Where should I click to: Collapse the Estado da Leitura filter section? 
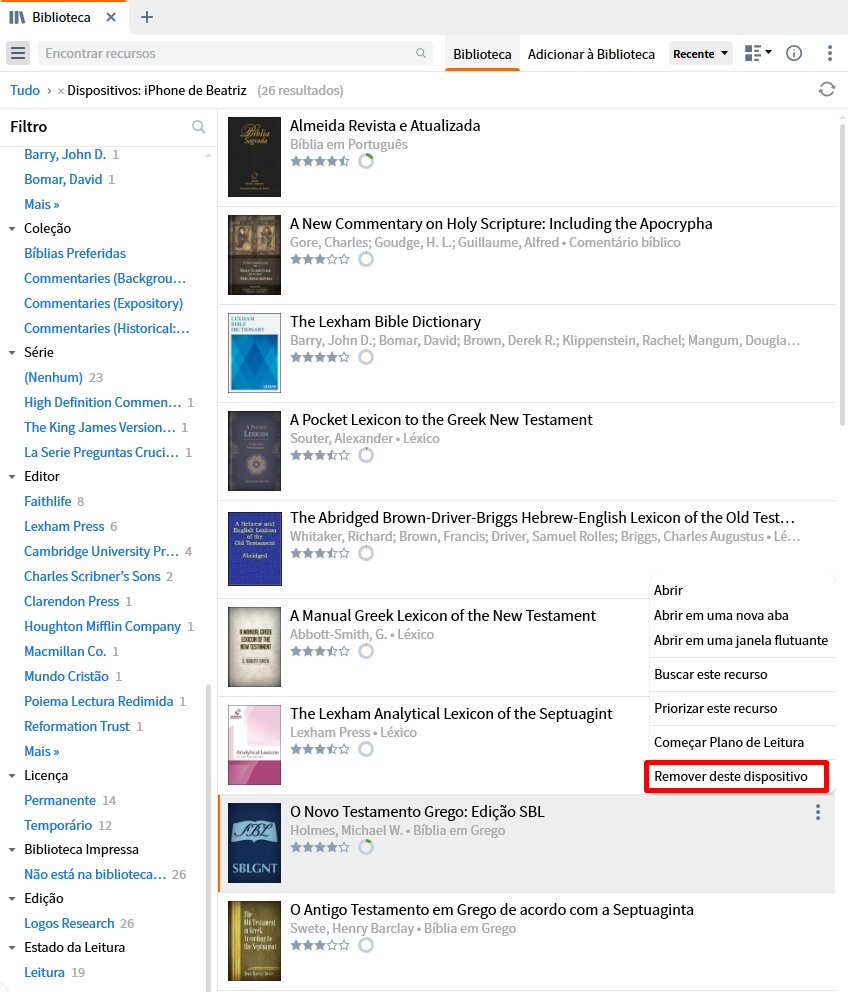pos(12,948)
